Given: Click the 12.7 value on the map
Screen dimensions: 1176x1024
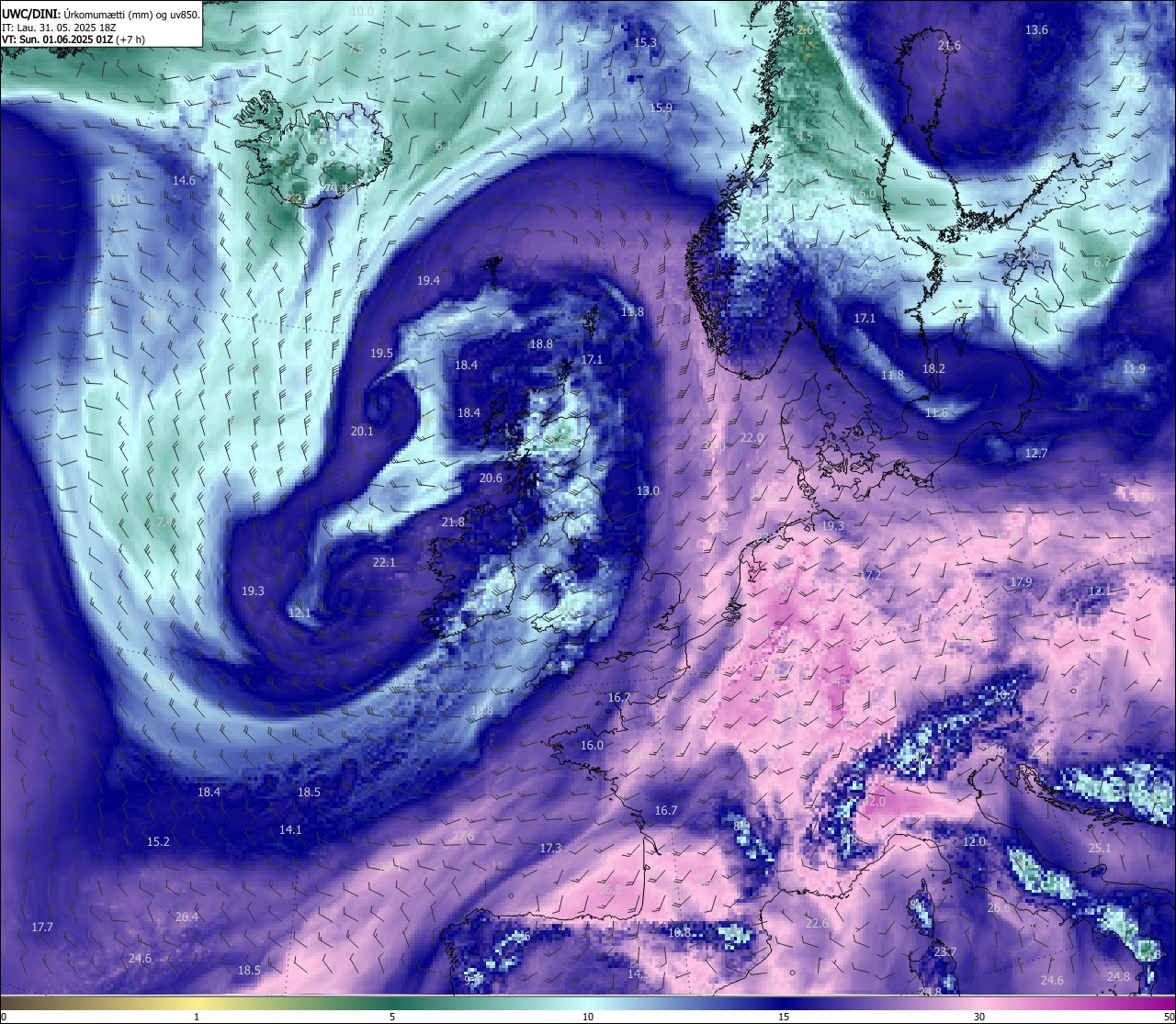Looking at the screenshot, I should tap(1035, 454).
